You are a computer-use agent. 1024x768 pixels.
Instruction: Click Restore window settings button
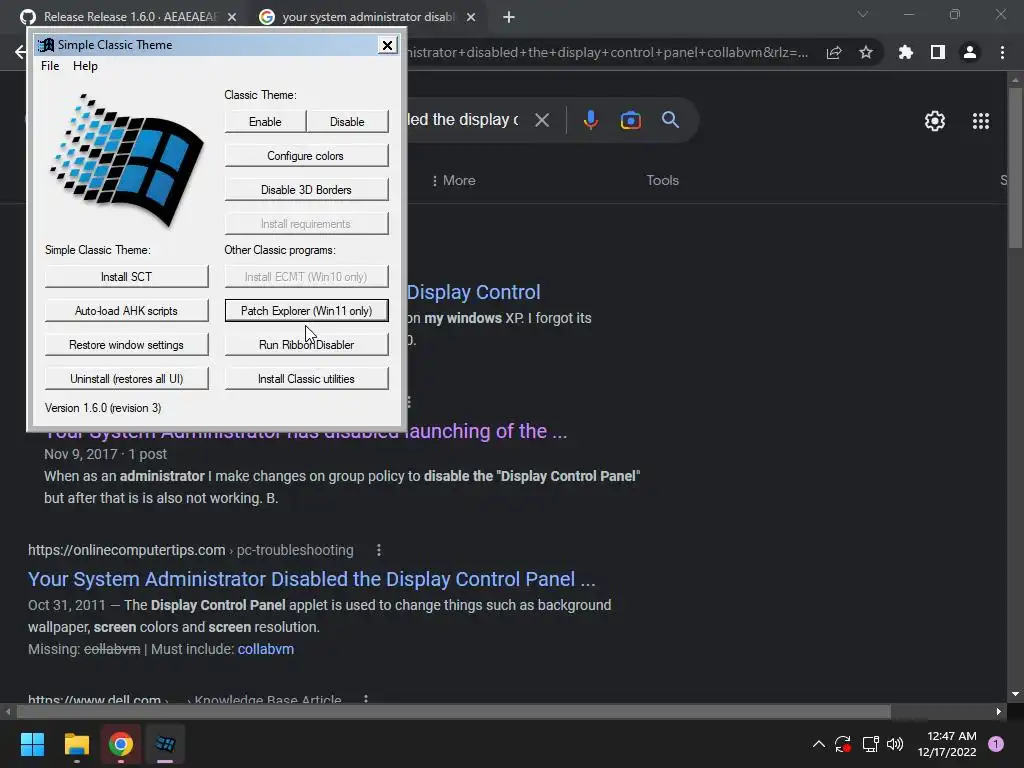tap(127, 344)
